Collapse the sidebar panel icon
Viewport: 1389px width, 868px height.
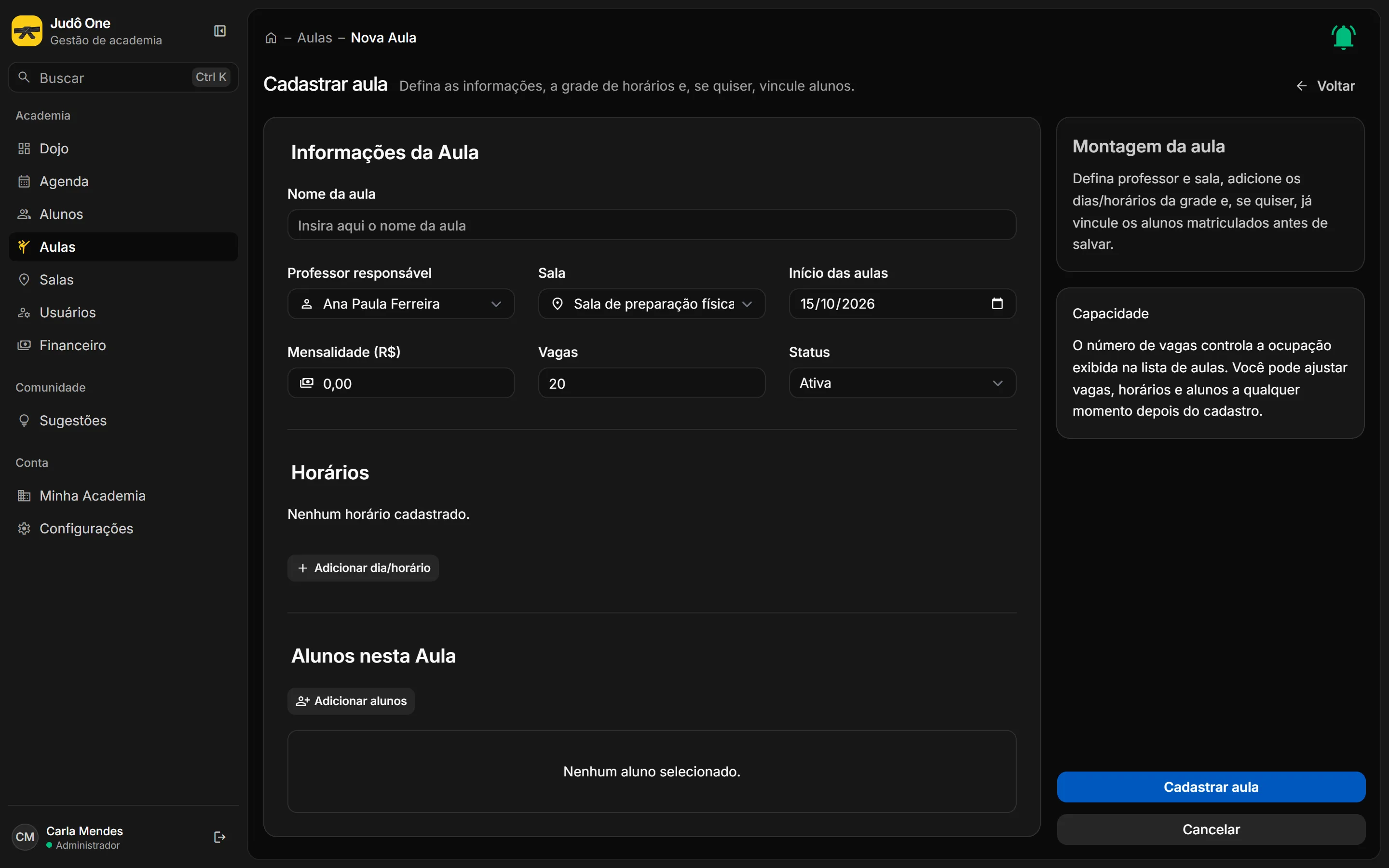pos(220,31)
